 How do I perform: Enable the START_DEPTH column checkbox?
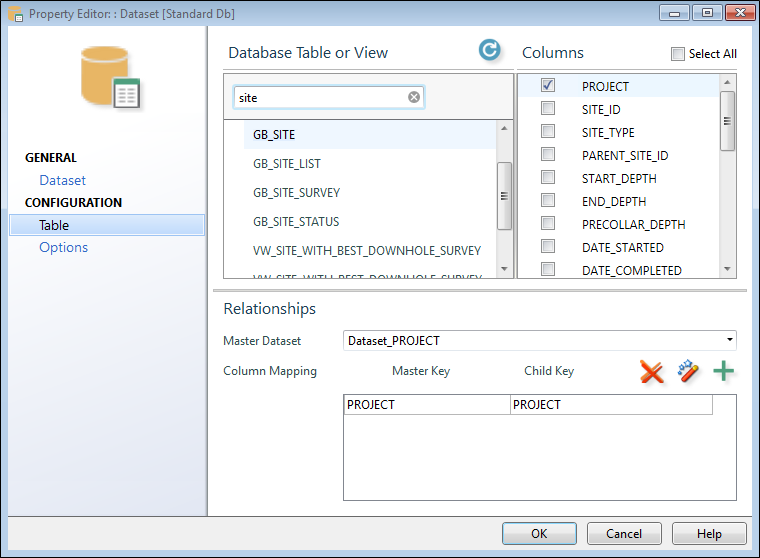point(548,177)
